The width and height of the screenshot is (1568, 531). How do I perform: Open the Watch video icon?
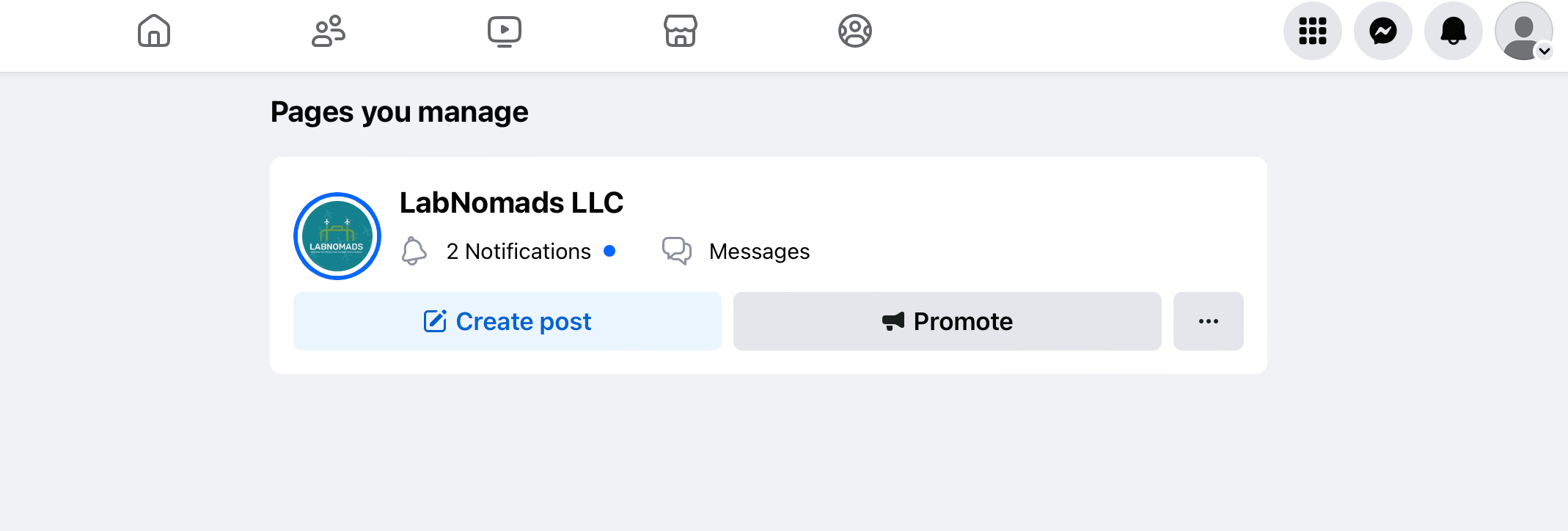click(505, 32)
